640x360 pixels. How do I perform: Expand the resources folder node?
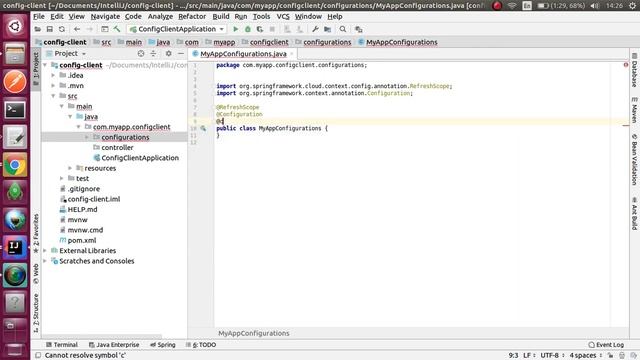click(70, 168)
